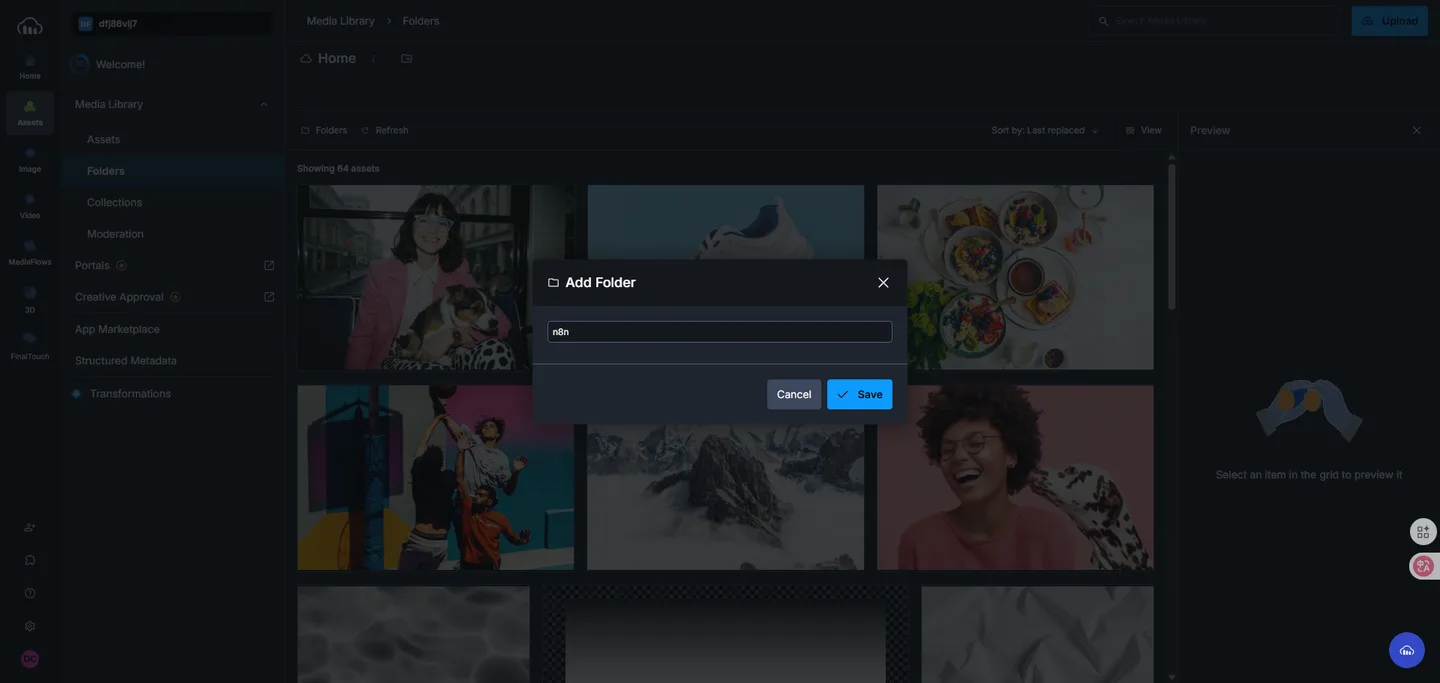This screenshot has width=1440, height=683.
Task: Open the Image sidebar section
Action: (x=30, y=160)
